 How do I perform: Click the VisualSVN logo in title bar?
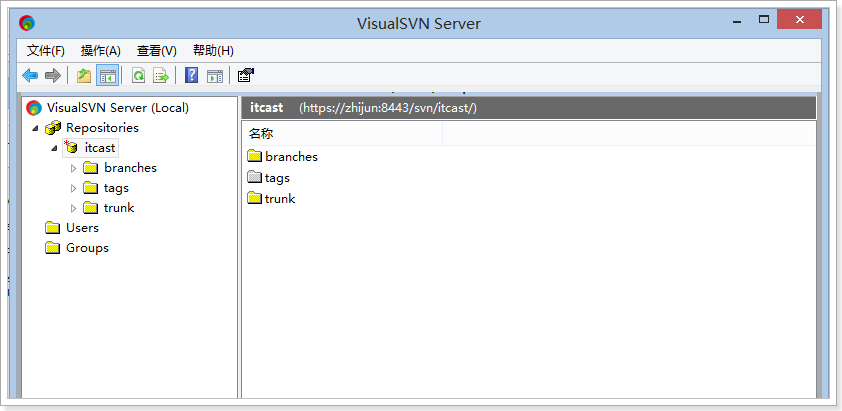point(27,23)
